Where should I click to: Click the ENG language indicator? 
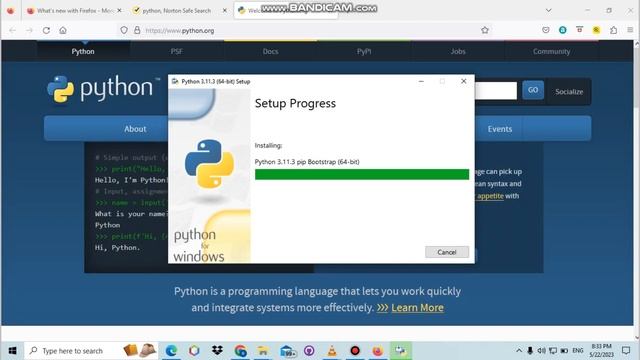(x=578, y=351)
